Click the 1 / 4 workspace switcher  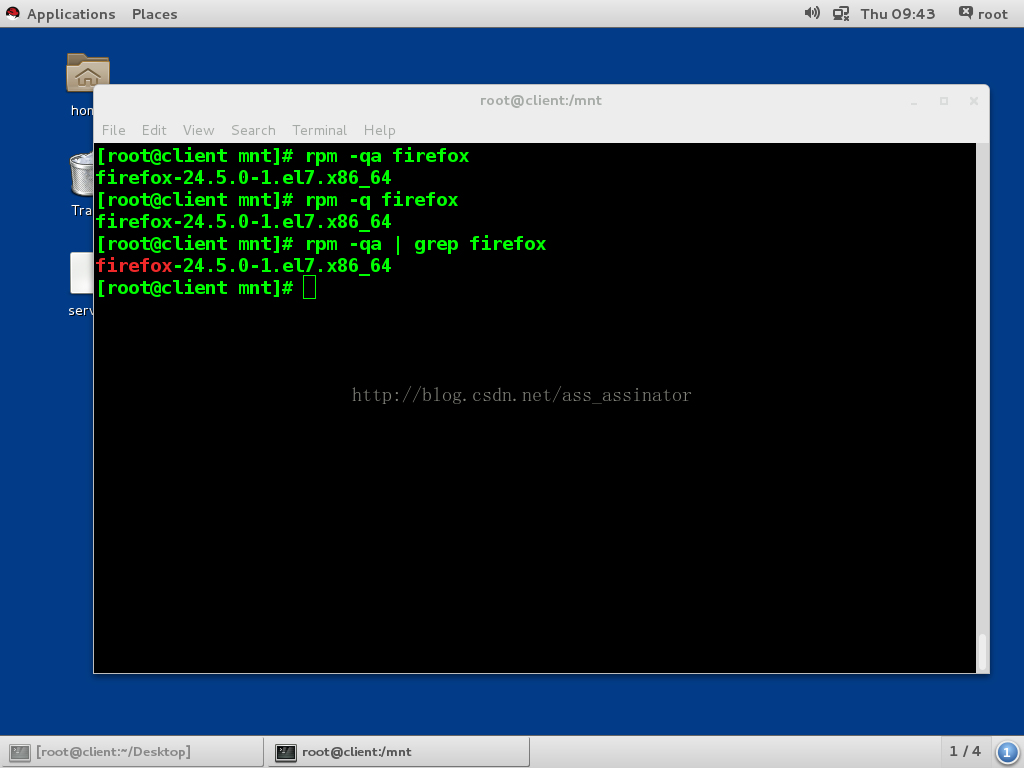coord(965,752)
